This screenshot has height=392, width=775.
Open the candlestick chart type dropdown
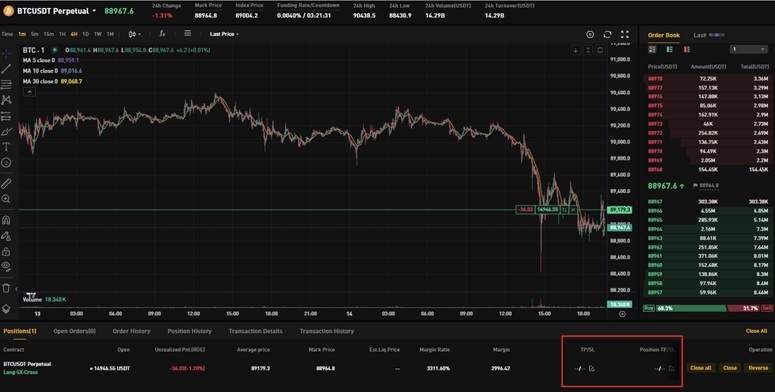tap(134, 34)
